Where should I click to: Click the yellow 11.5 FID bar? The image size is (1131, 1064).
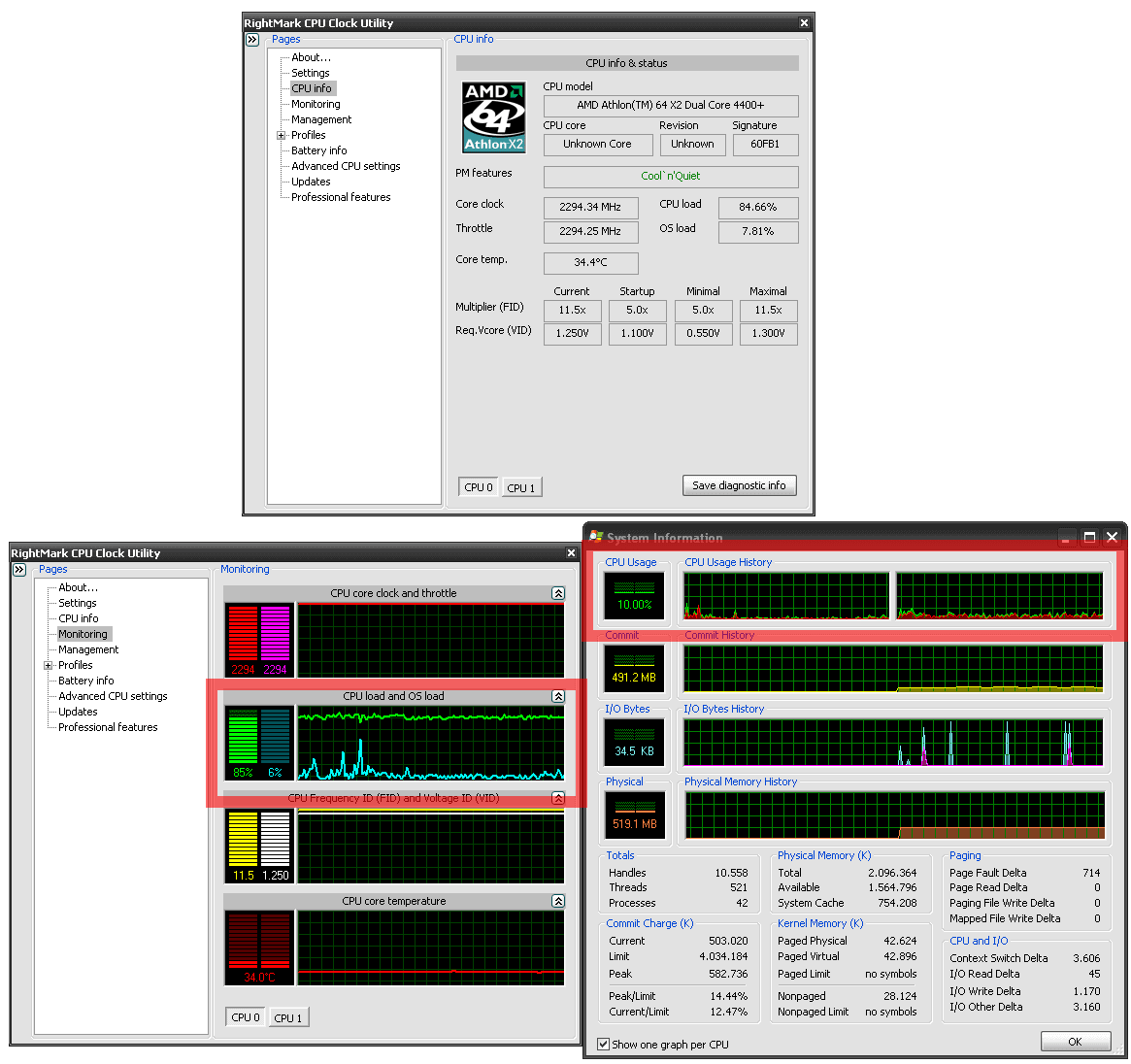tap(243, 839)
